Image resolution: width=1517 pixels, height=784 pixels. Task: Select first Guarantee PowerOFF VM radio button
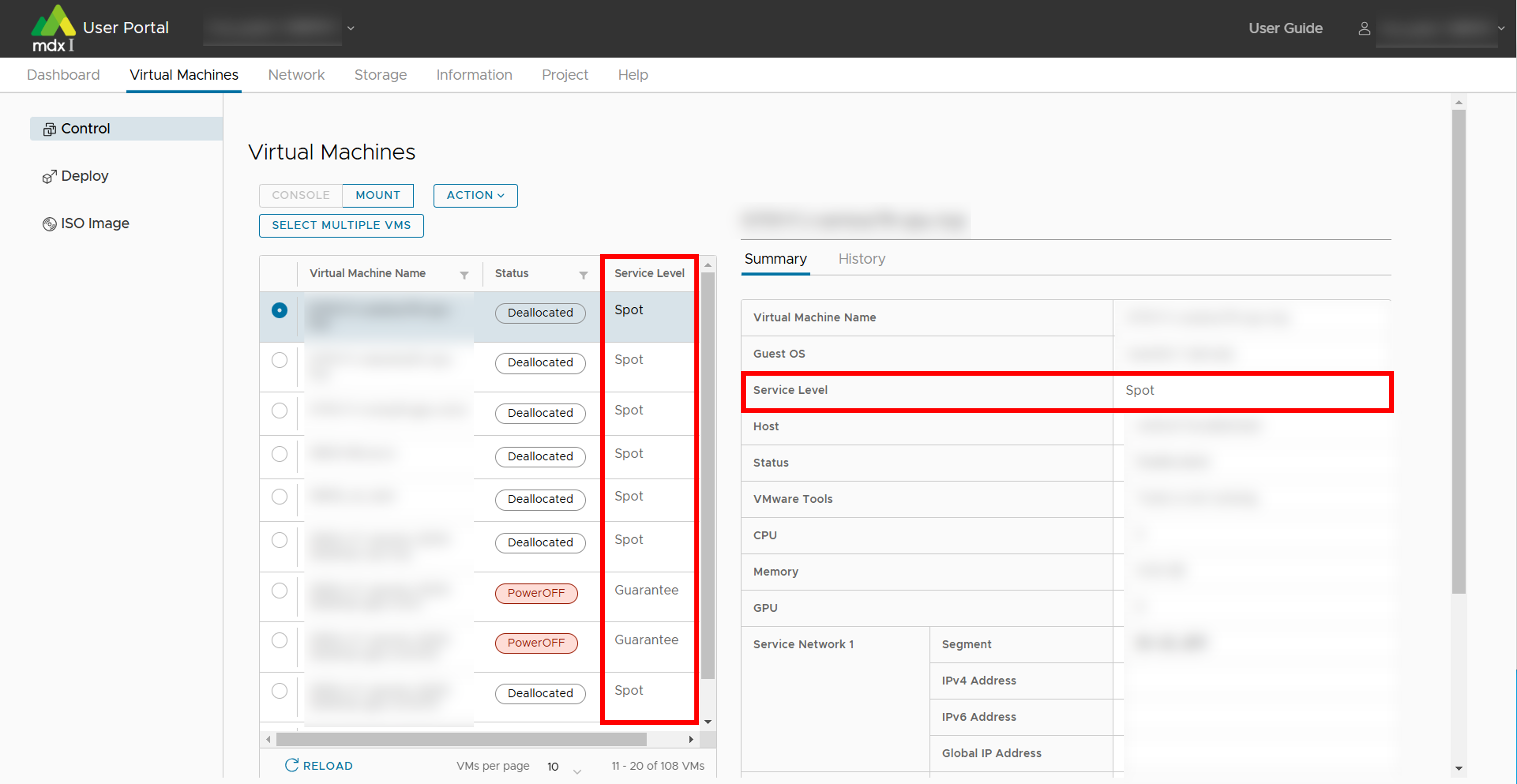pyautogui.click(x=279, y=590)
